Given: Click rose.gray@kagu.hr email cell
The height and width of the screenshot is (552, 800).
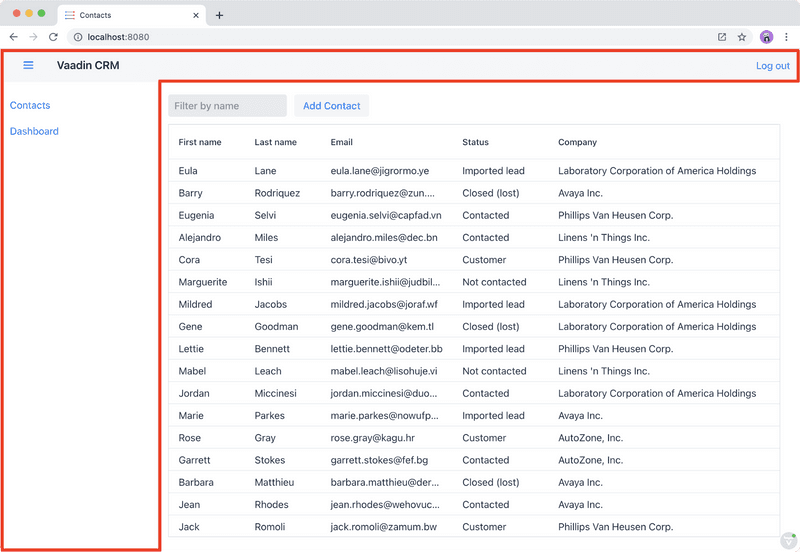Looking at the screenshot, I should [x=372, y=438].
